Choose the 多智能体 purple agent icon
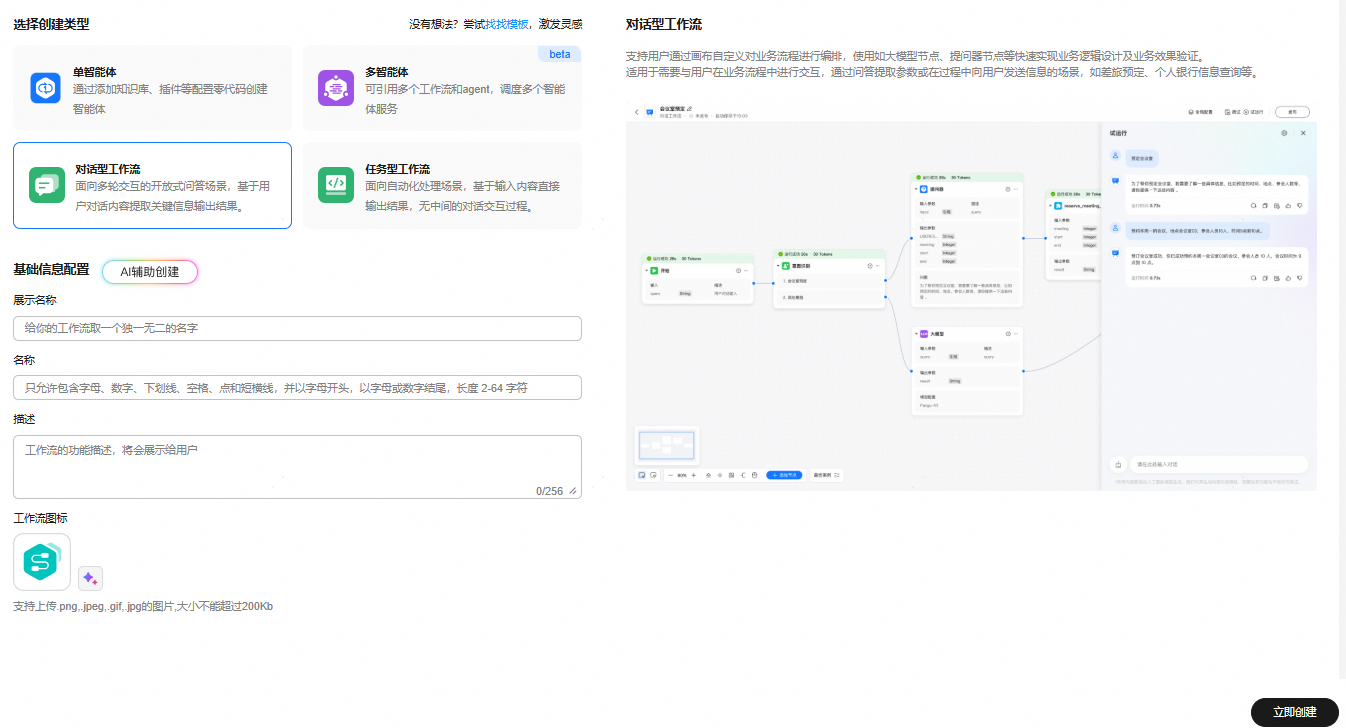This screenshot has height=728, width=1346. [334, 88]
